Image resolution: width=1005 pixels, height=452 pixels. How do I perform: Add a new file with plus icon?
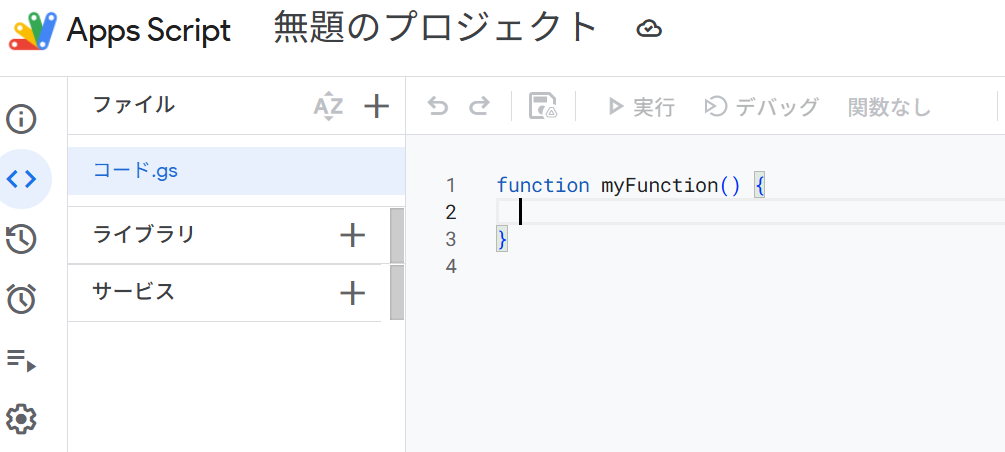pyautogui.click(x=376, y=106)
